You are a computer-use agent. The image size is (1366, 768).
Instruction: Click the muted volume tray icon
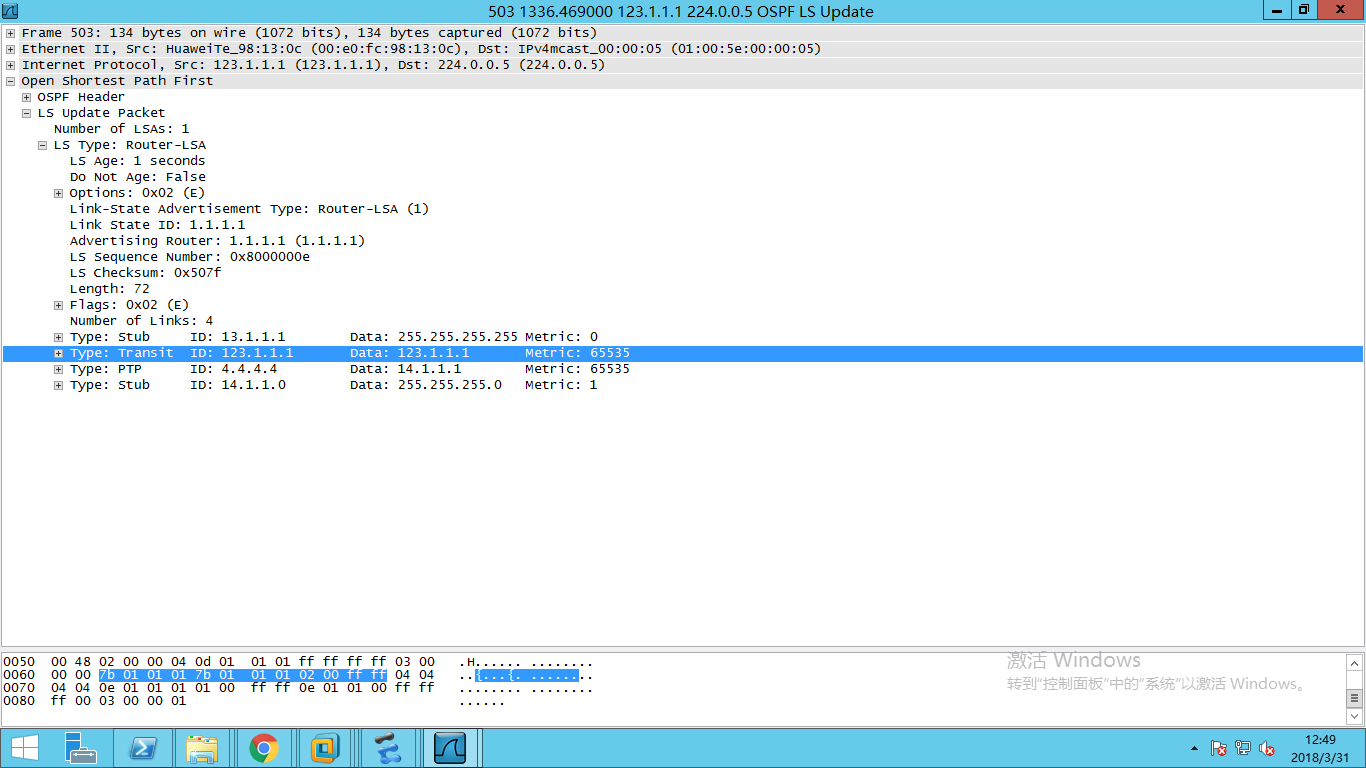pos(1267,748)
